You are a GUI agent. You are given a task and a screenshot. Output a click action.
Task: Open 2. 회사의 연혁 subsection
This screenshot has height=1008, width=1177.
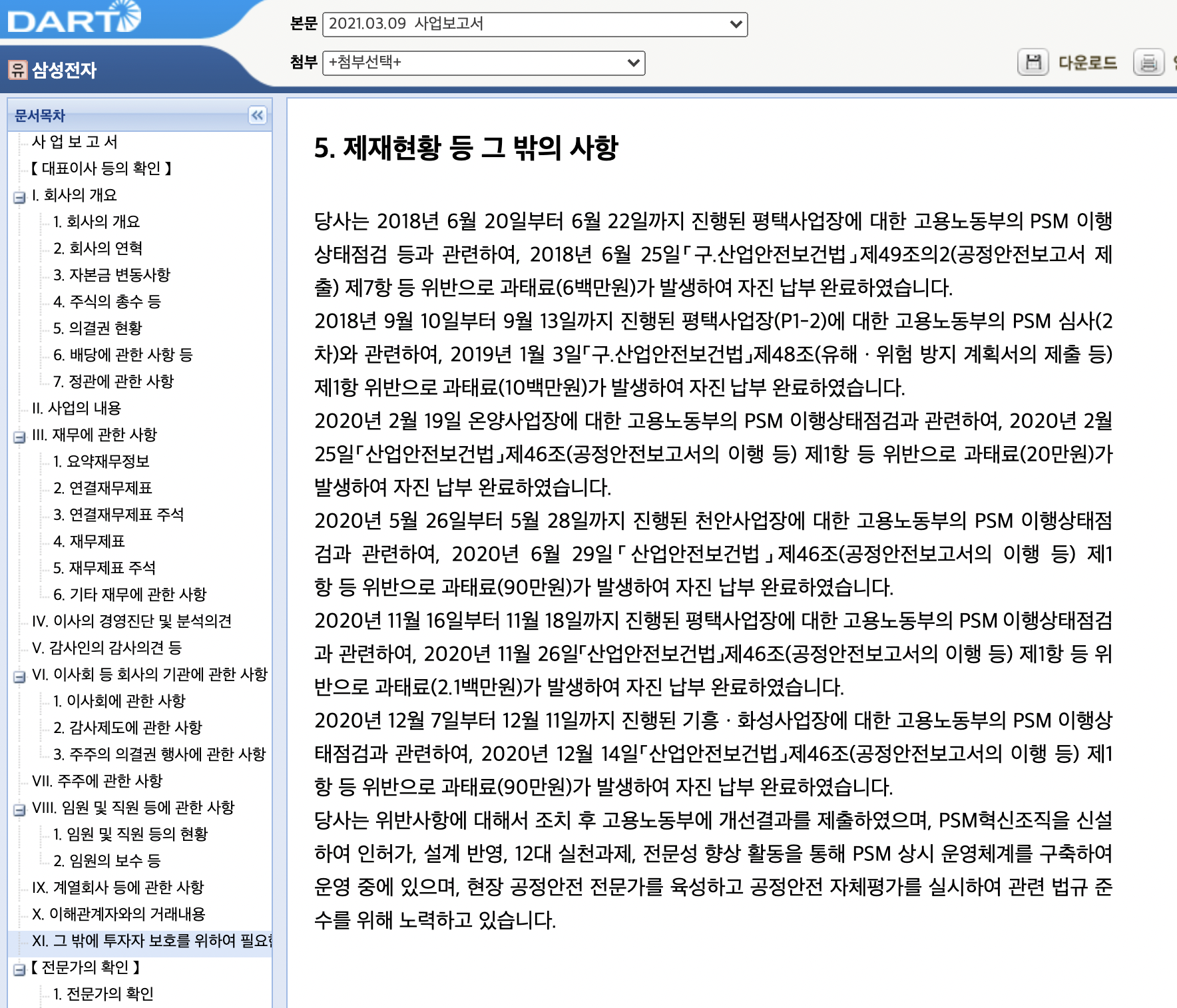coord(98,248)
